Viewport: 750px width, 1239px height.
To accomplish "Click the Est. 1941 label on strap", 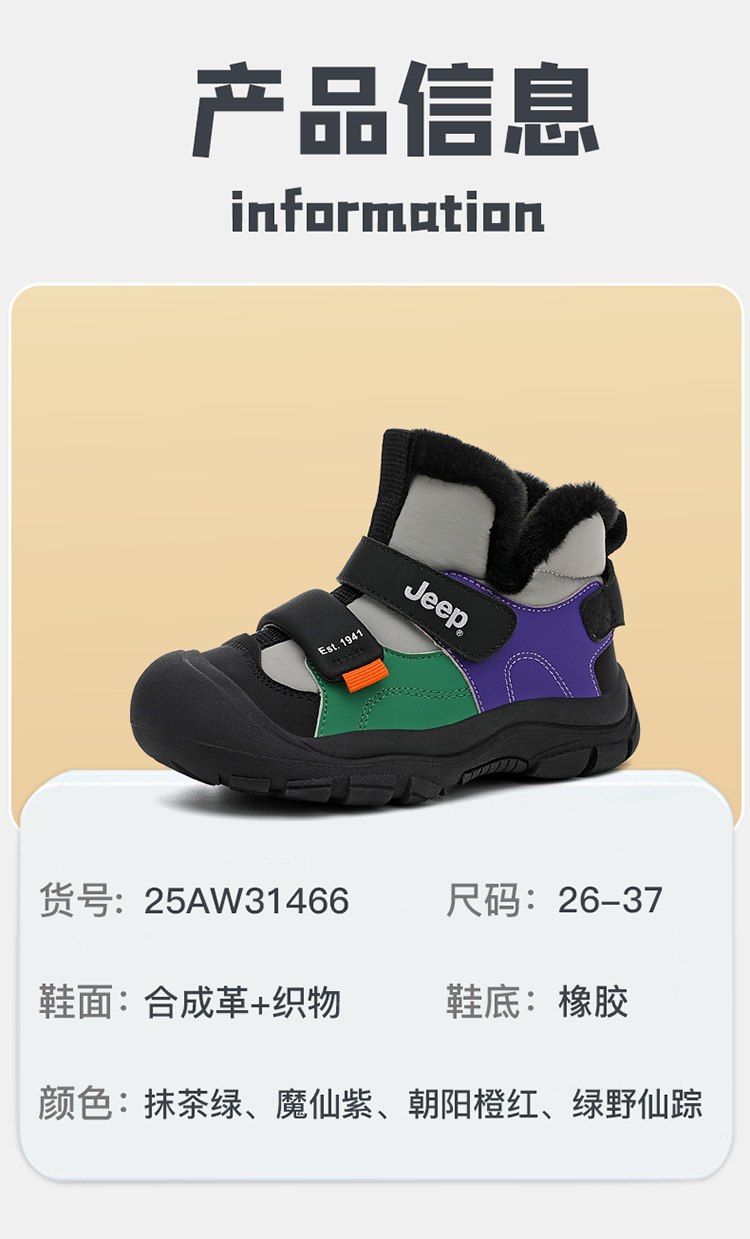I will [x=341, y=640].
